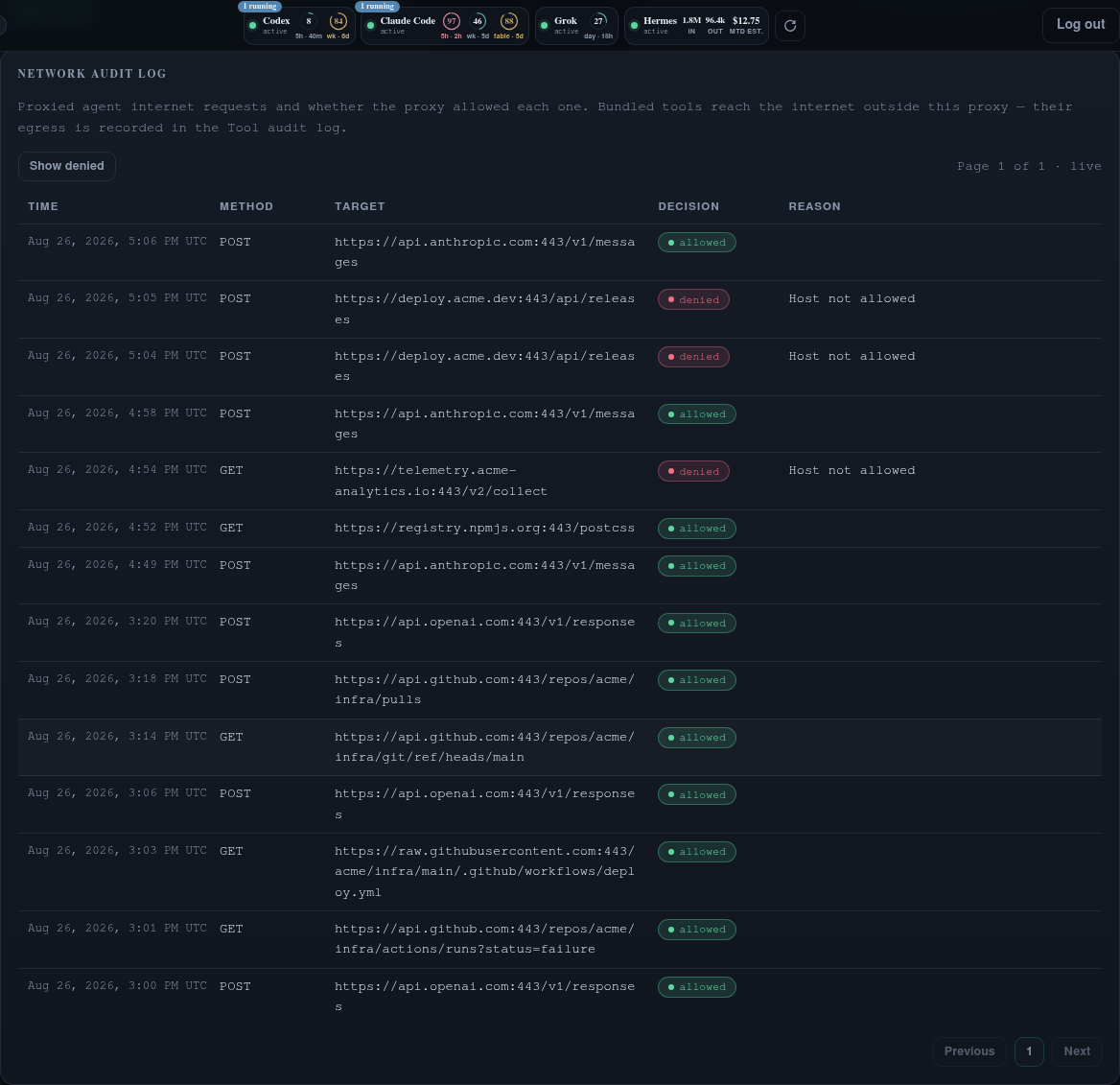Click the allowed badge for 5:06 PM request
The width and height of the screenshot is (1120, 1085).
pos(696,243)
